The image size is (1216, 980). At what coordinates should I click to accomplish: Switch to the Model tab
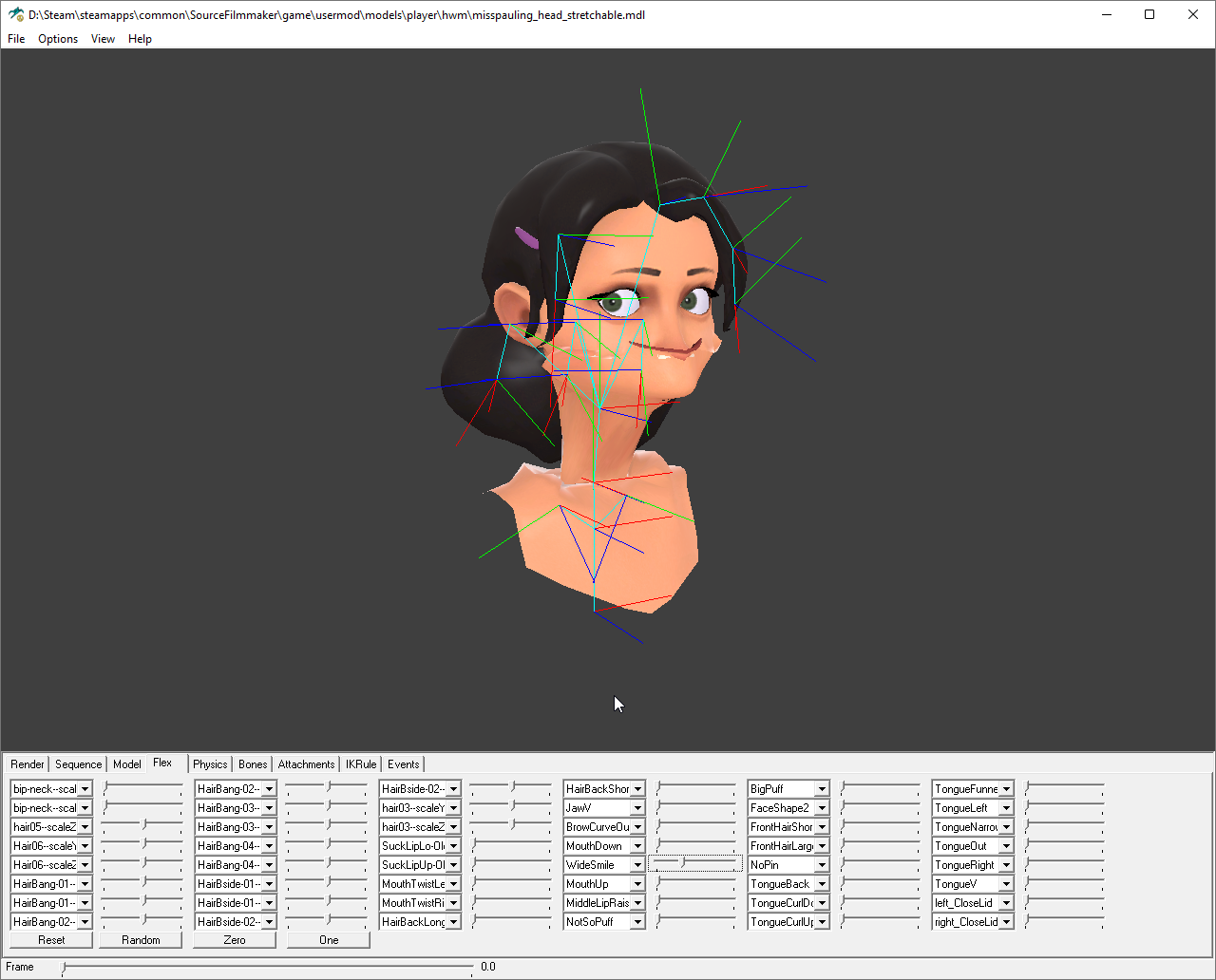pyautogui.click(x=126, y=764)
